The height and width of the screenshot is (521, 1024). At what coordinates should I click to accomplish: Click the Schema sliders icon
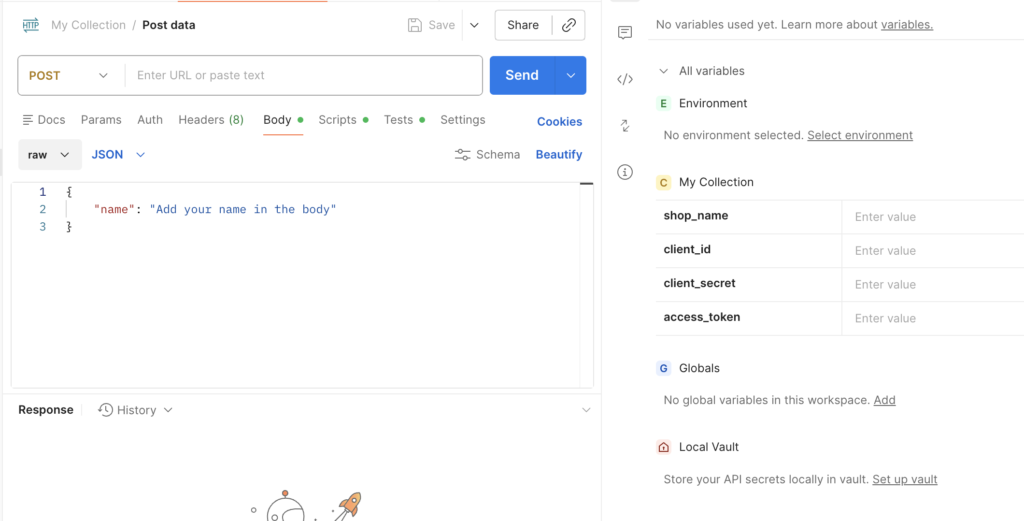coord(462,155)
